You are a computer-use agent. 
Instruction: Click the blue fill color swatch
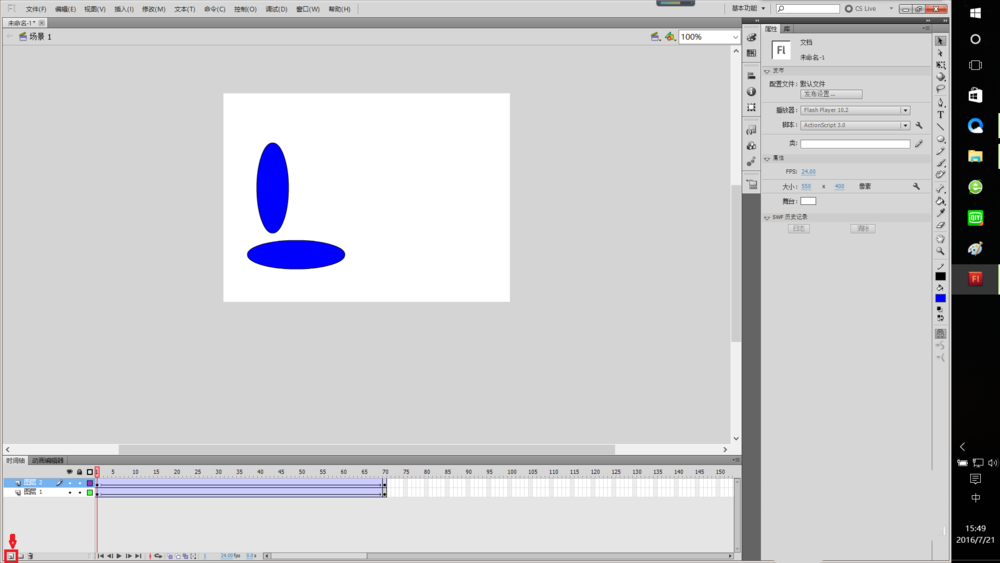pyautogui.click(x=940, y=298)
